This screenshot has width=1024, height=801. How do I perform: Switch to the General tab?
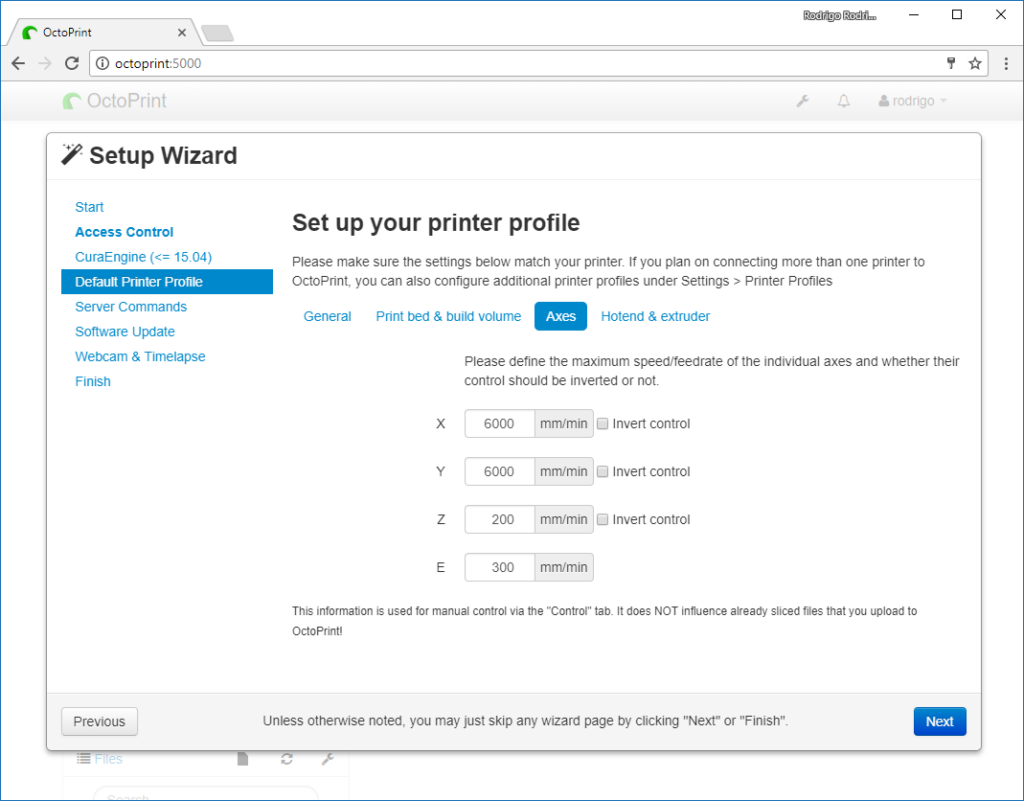(x=327, y=317)
